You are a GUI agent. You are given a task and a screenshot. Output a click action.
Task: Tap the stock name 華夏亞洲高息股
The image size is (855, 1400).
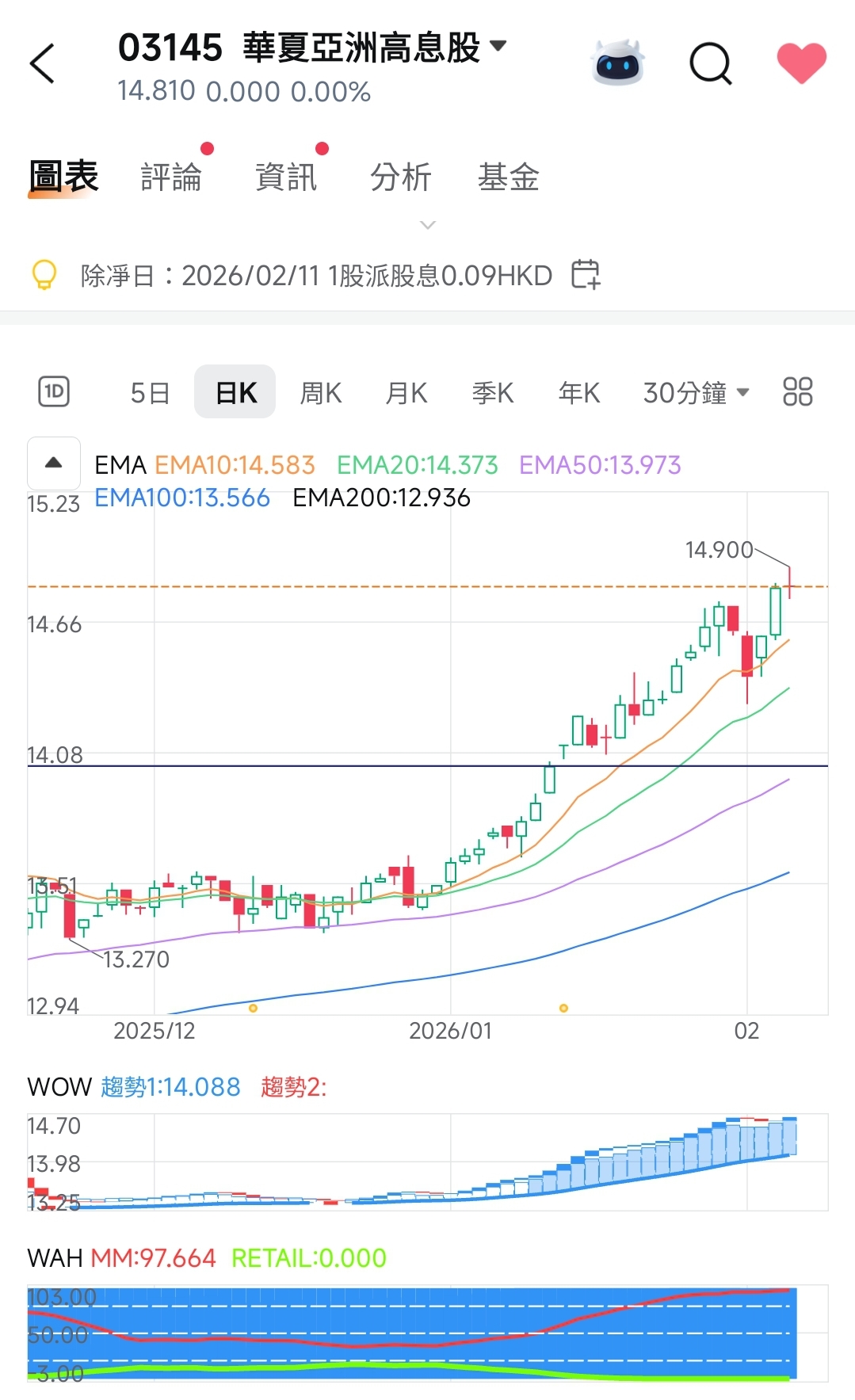click(x=361, y=48)
